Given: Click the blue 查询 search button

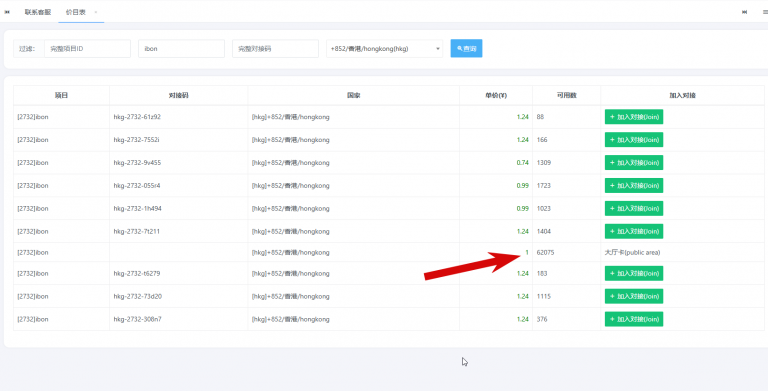Looking at the screenshot, I should (x=466, y=49).
